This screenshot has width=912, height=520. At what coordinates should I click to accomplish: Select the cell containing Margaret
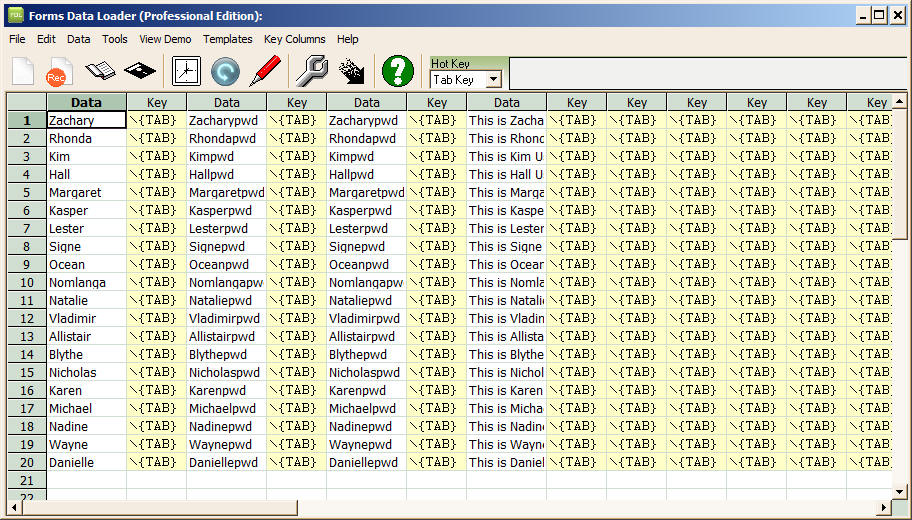(86, 193)
